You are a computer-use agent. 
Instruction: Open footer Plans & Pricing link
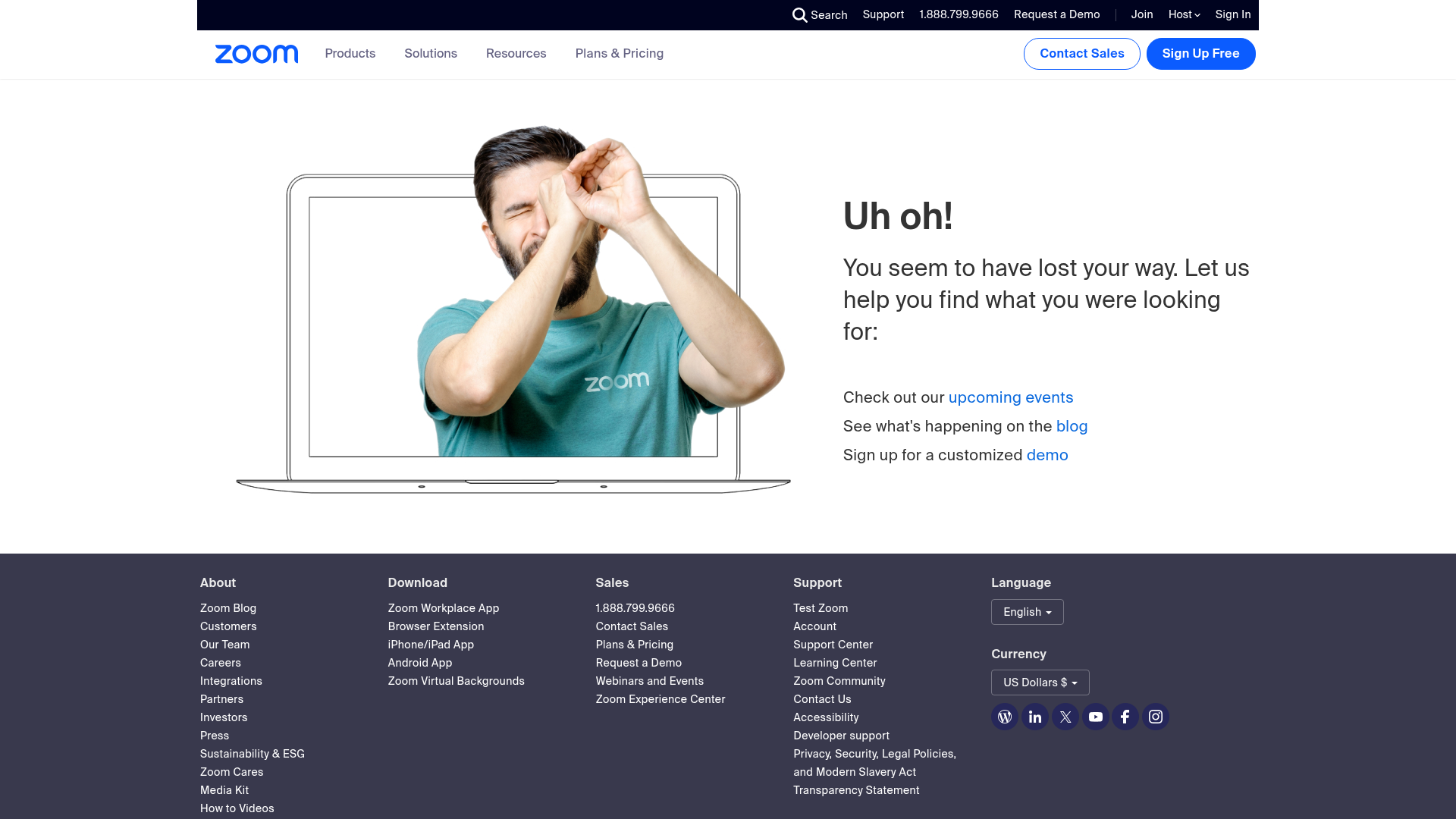coord(635,645)
